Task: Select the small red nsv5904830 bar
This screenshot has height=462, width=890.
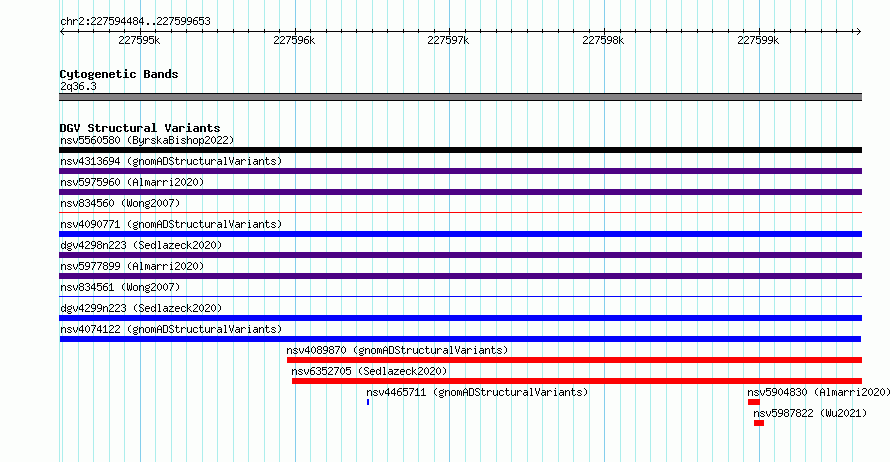Action: pos(754,402)
